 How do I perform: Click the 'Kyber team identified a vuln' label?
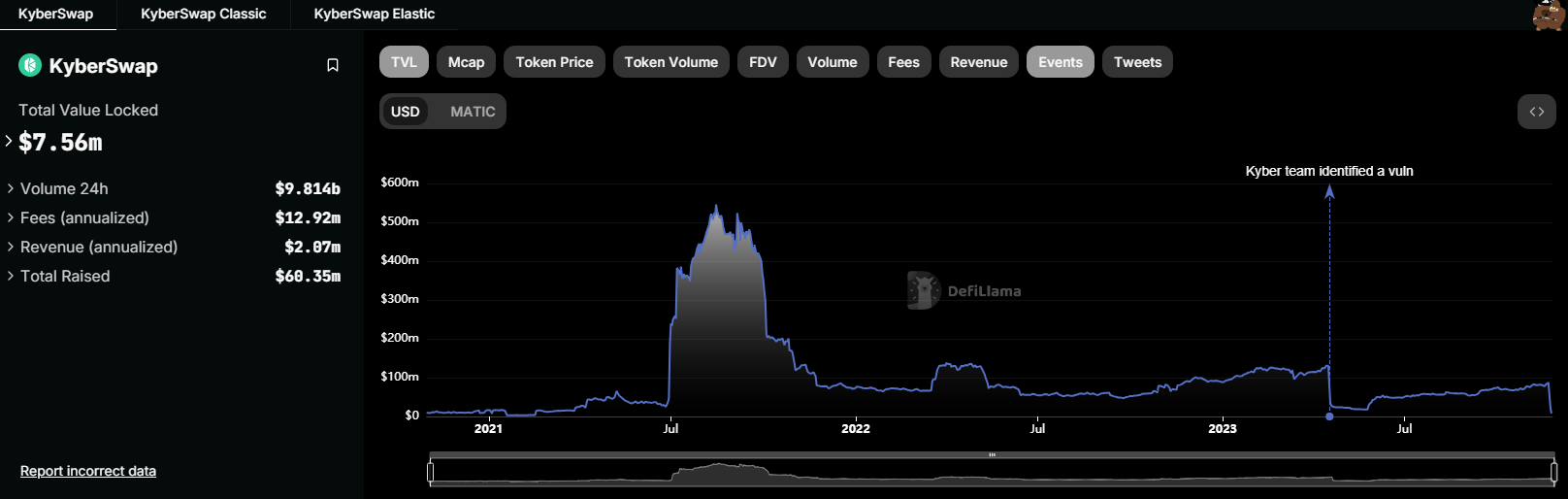(x=1329, y=171)
